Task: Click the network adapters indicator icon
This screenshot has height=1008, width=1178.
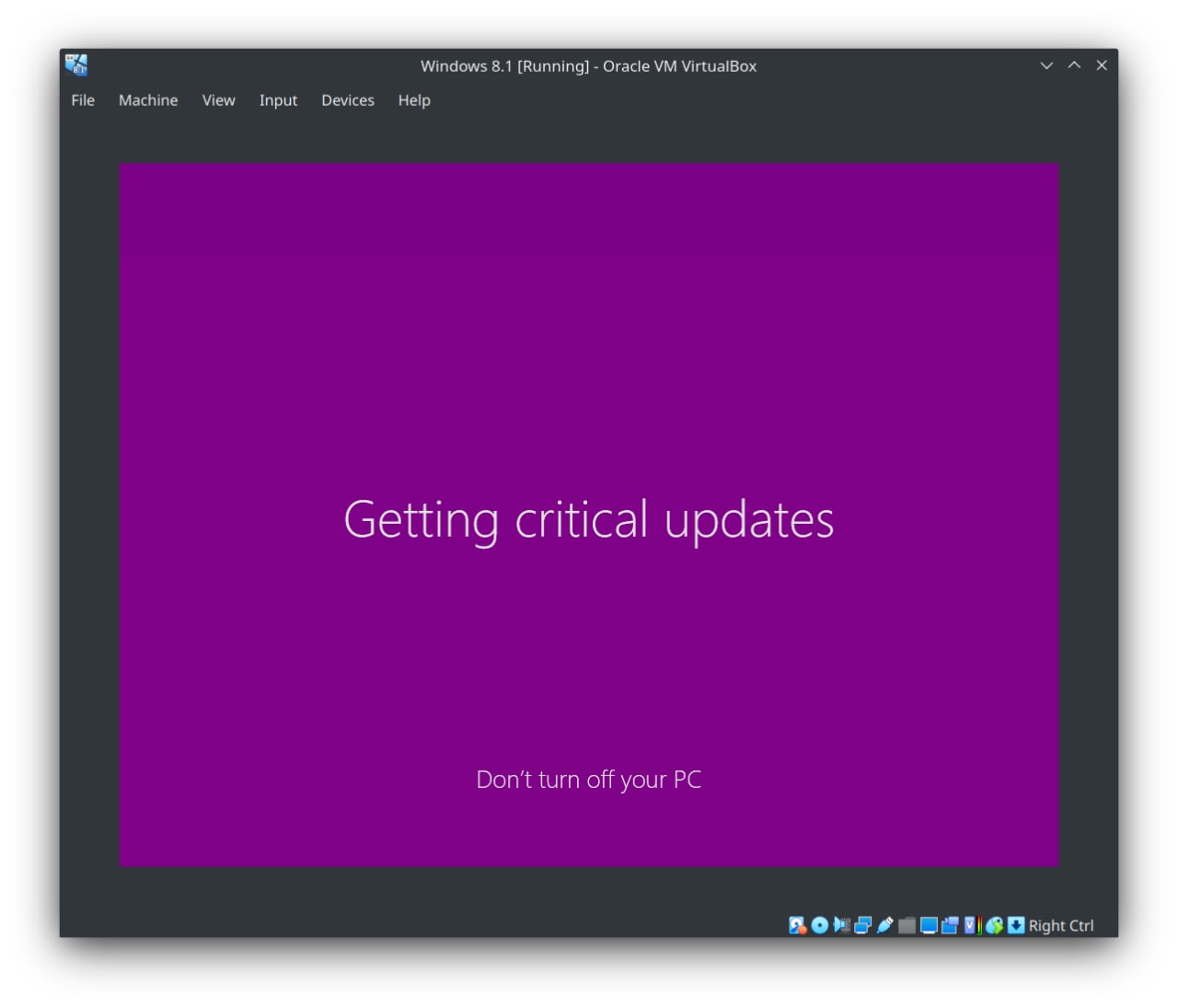Action: tap(863, 925)
